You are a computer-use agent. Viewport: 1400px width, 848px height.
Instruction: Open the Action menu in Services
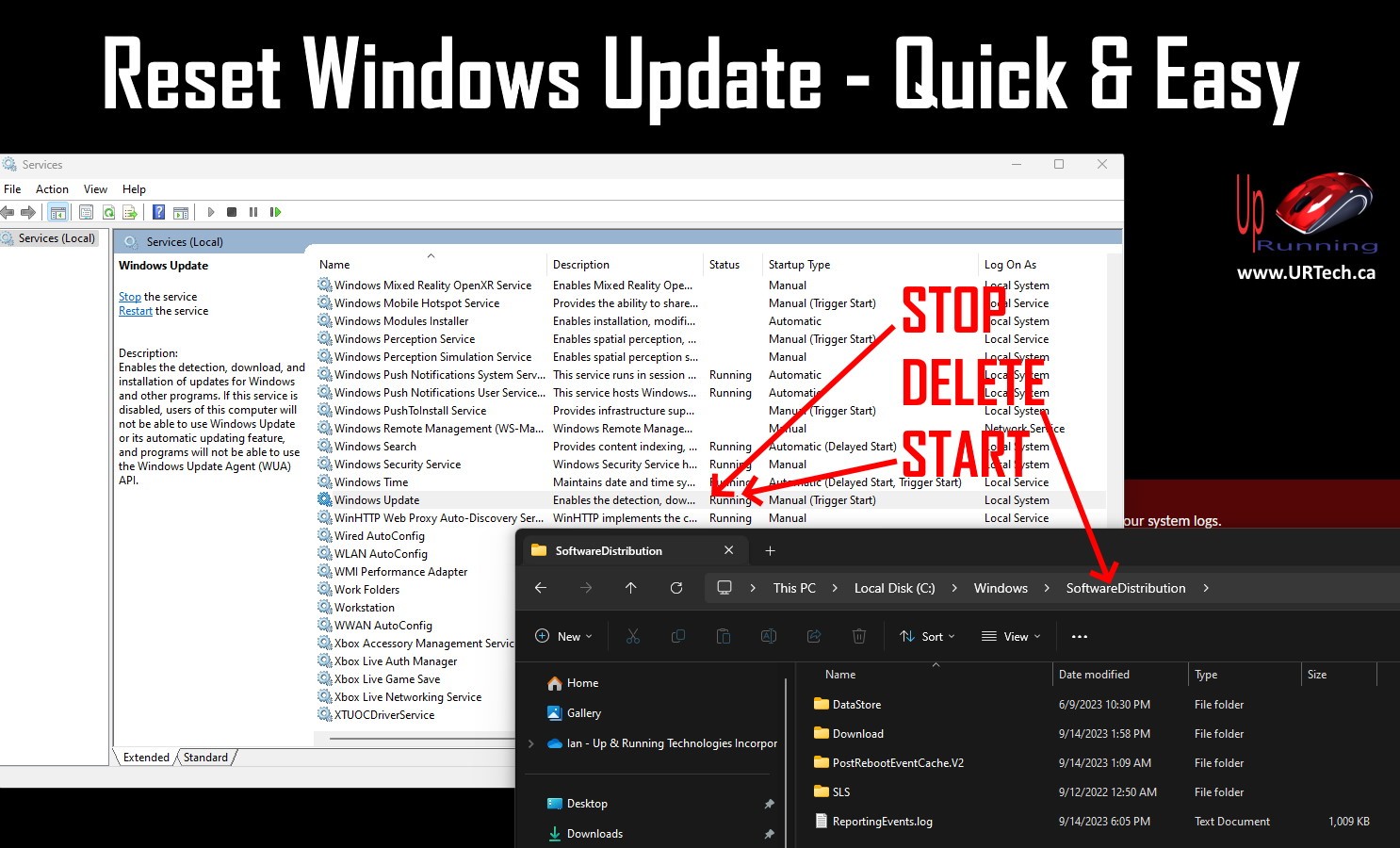coord(52,189)
